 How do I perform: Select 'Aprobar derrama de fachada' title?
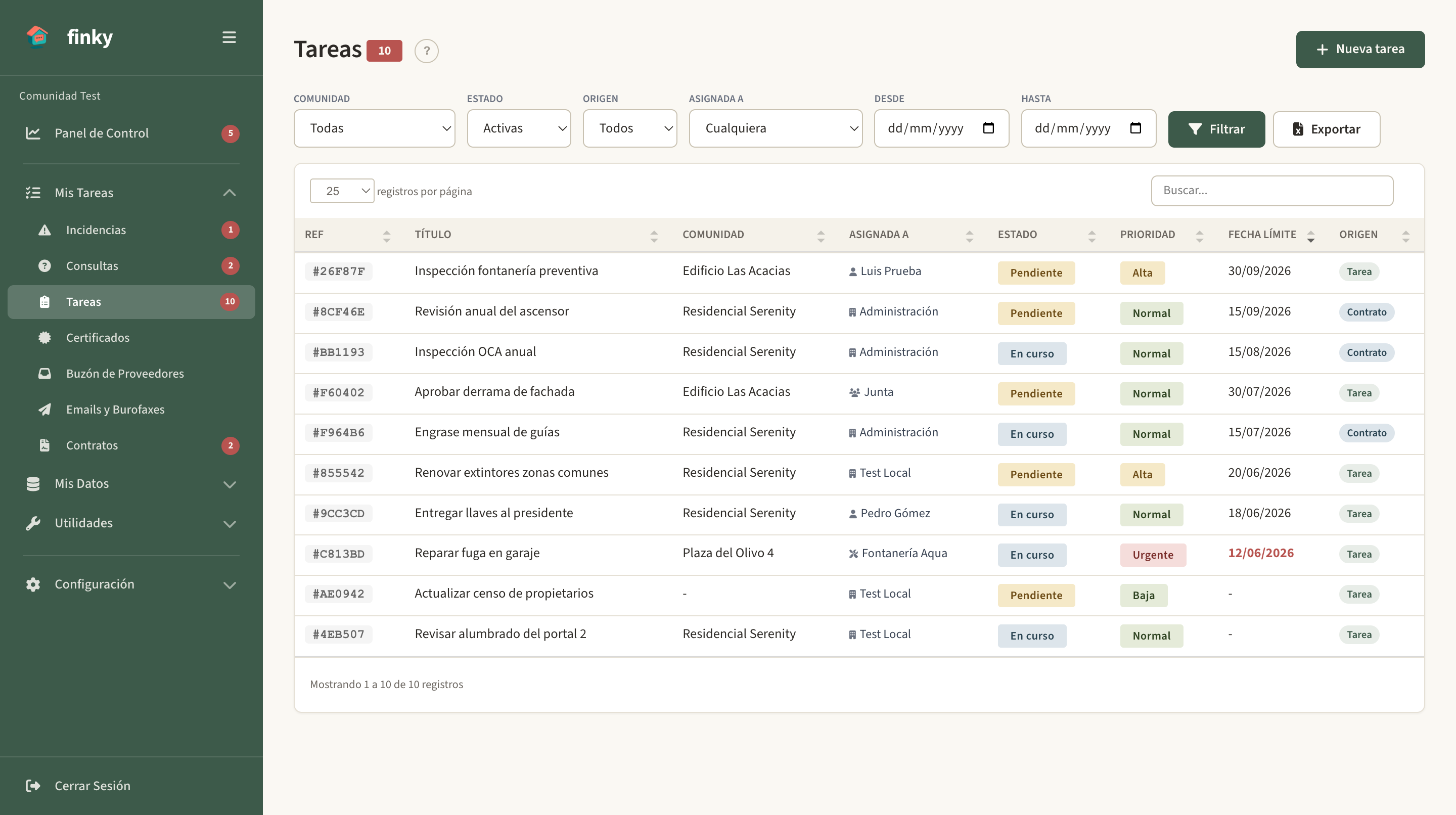point(494,392)
